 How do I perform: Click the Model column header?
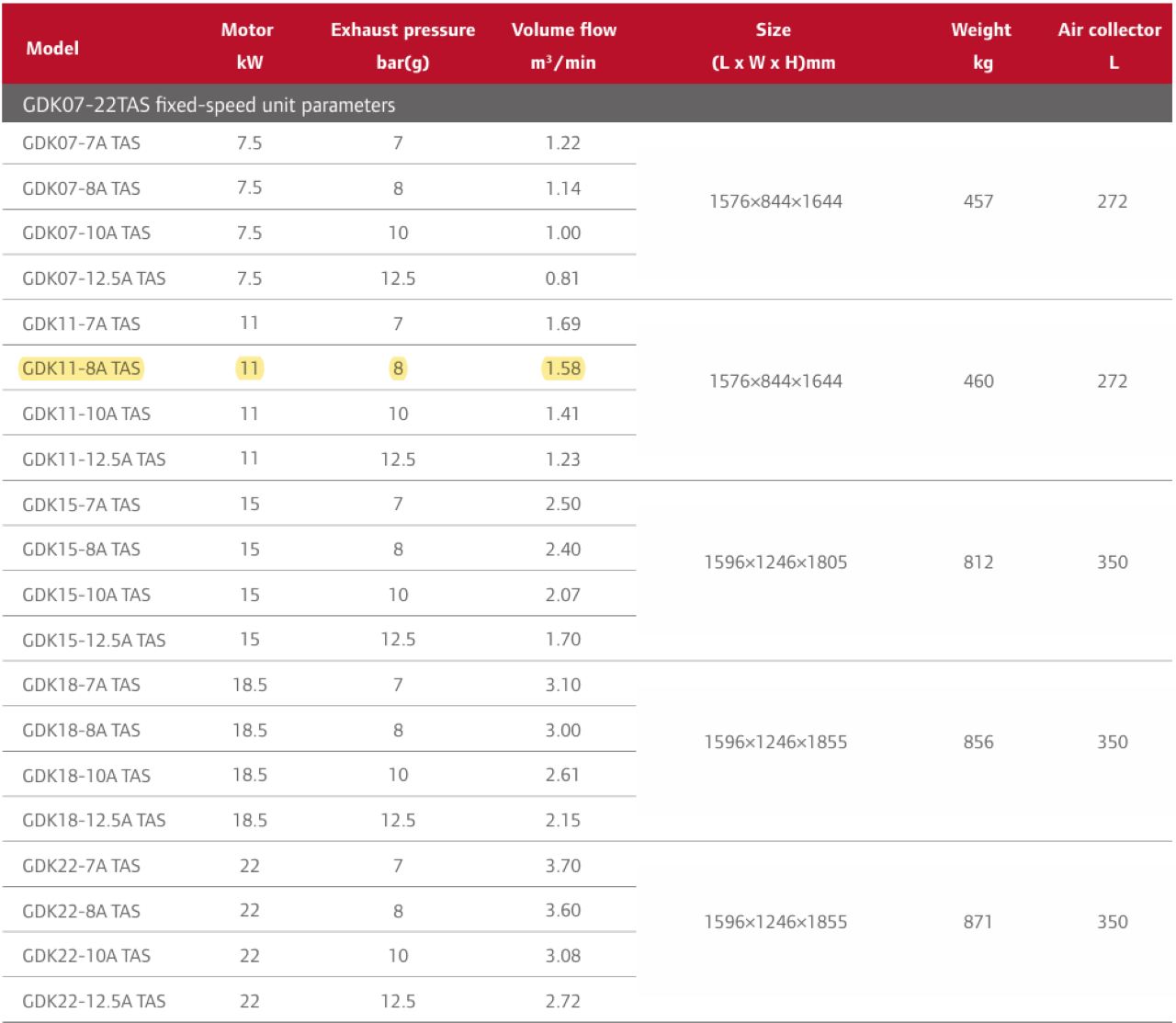52,48
